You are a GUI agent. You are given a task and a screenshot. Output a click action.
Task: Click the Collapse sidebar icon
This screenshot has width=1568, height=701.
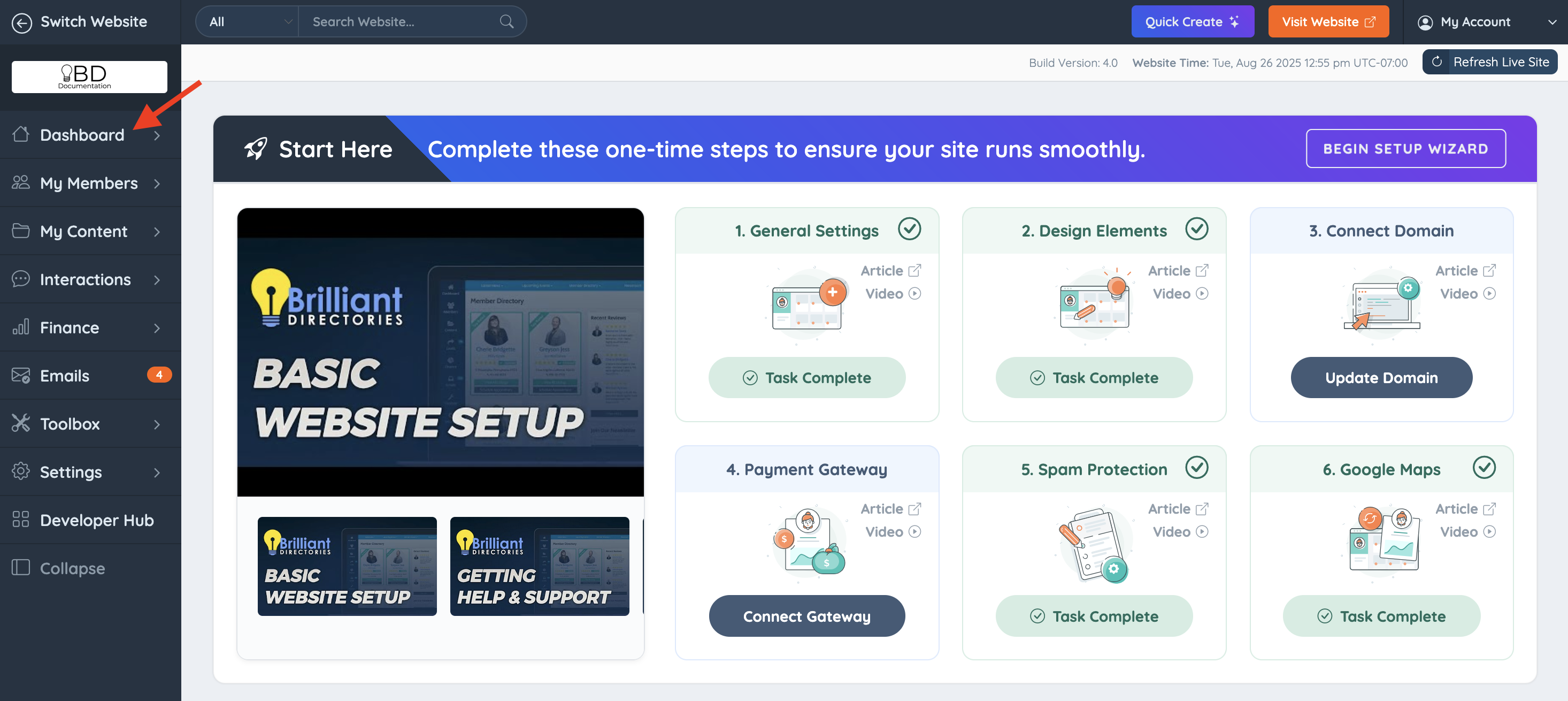tap(21, 568)
